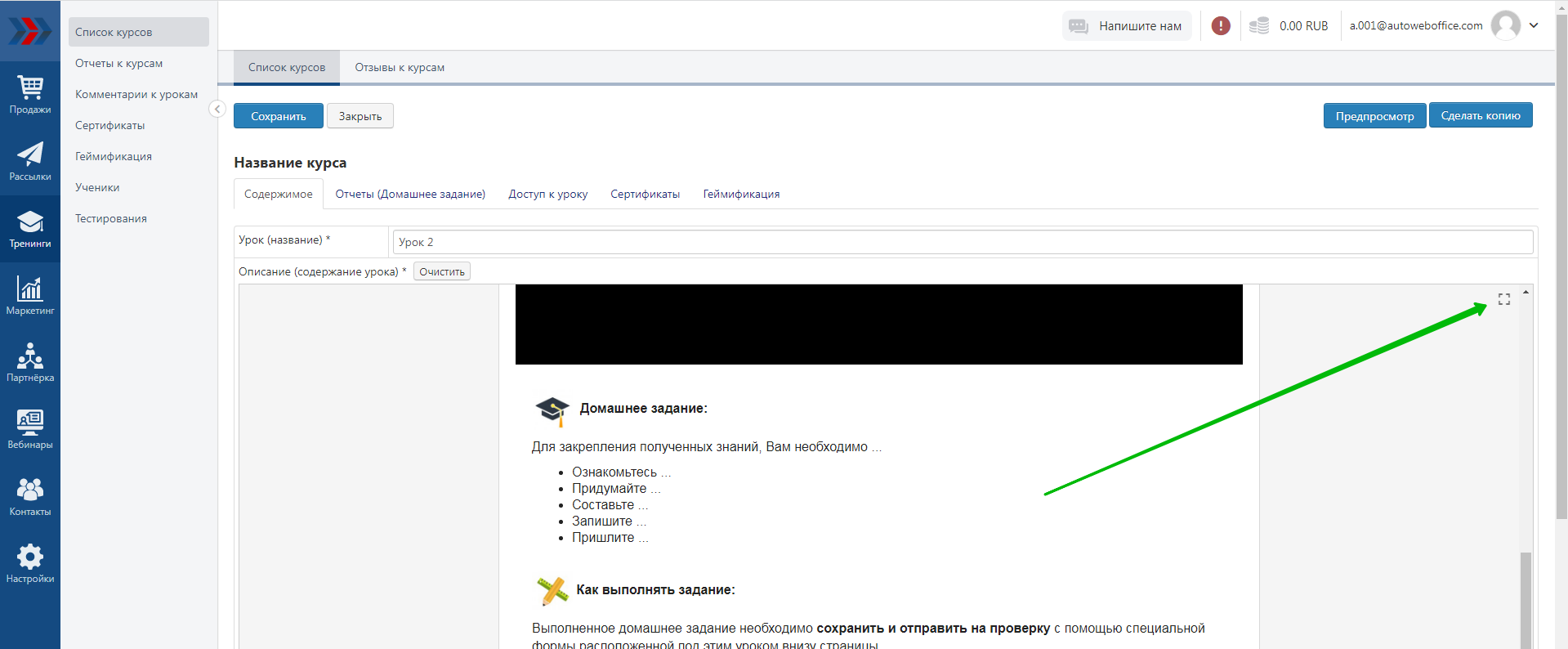
Task: Open the Партнёрка section icon
Action: click(x=30, y=363)
